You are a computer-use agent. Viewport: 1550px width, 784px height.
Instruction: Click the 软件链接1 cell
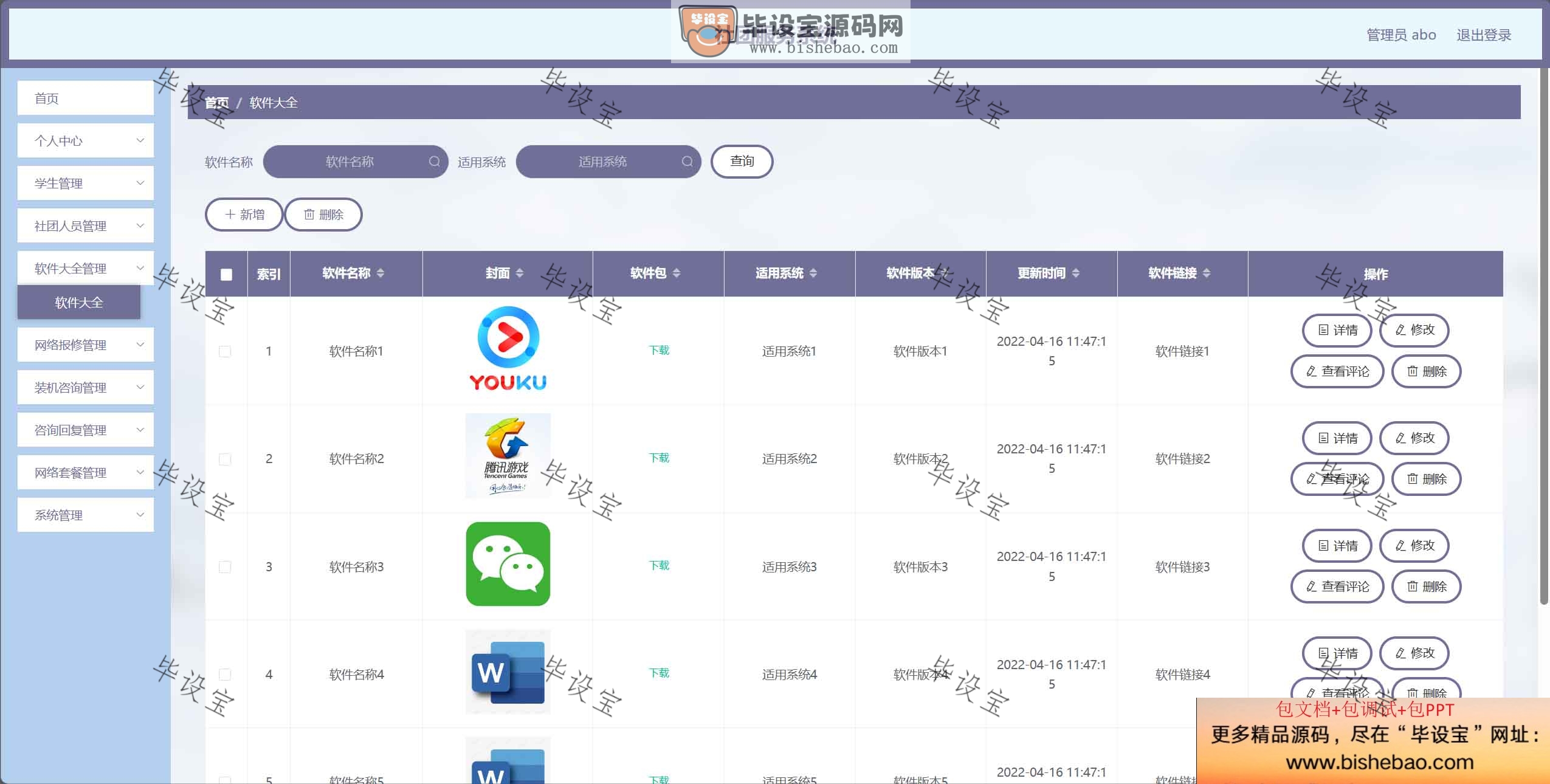(1182, 351)
